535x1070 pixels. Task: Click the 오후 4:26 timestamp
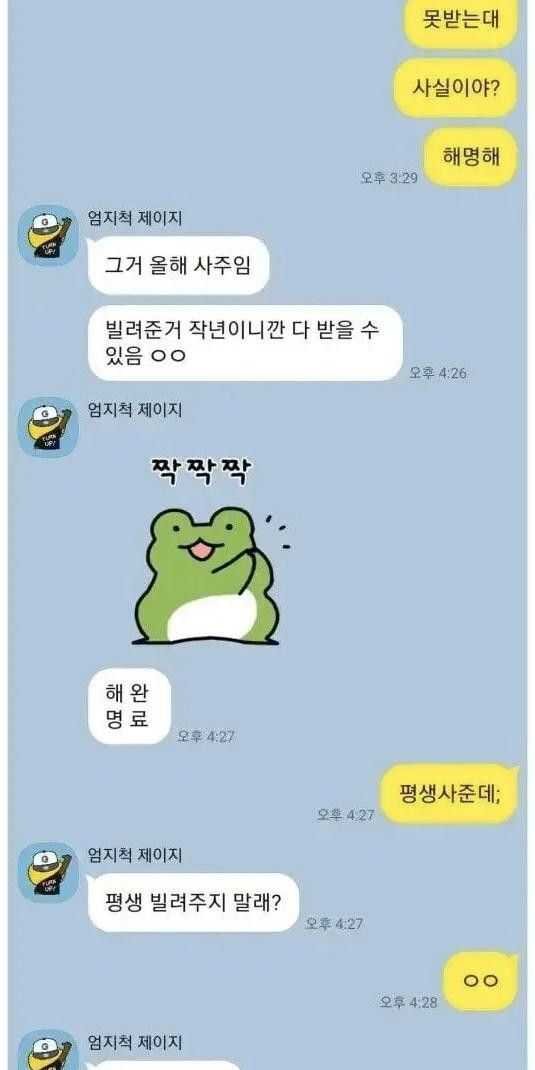(x=438, y=373)
